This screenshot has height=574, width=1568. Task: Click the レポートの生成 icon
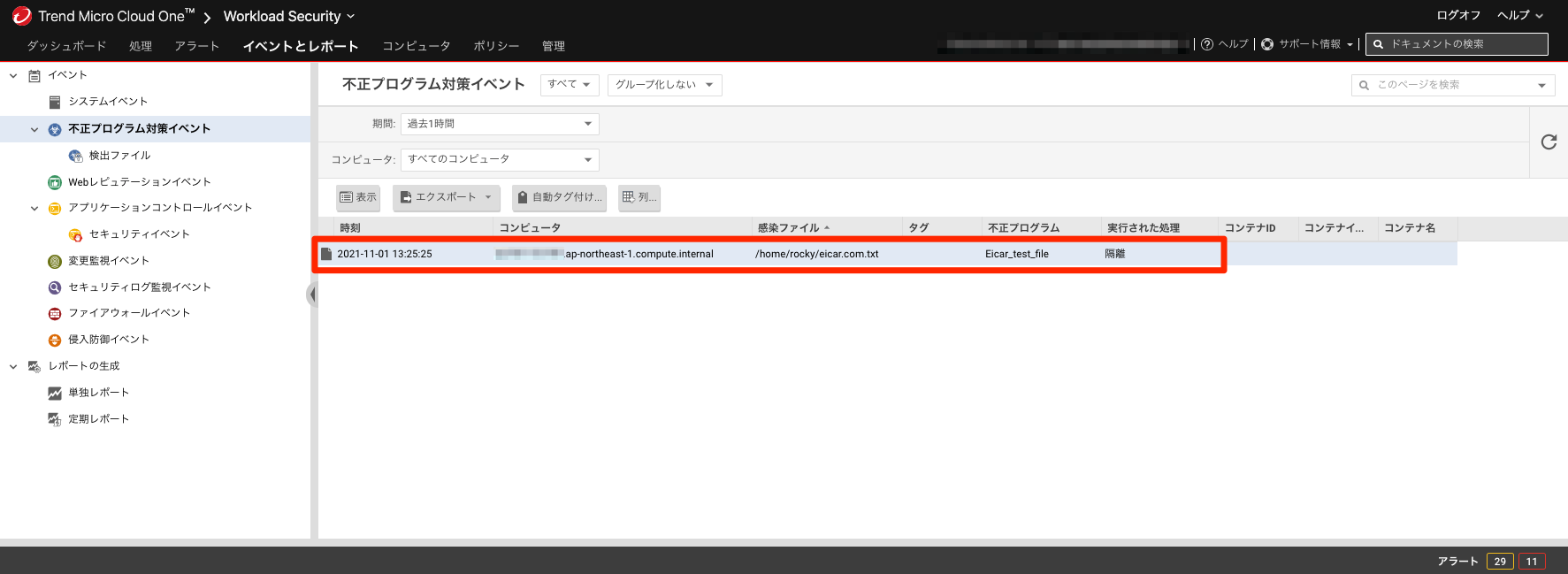(34, 366)
